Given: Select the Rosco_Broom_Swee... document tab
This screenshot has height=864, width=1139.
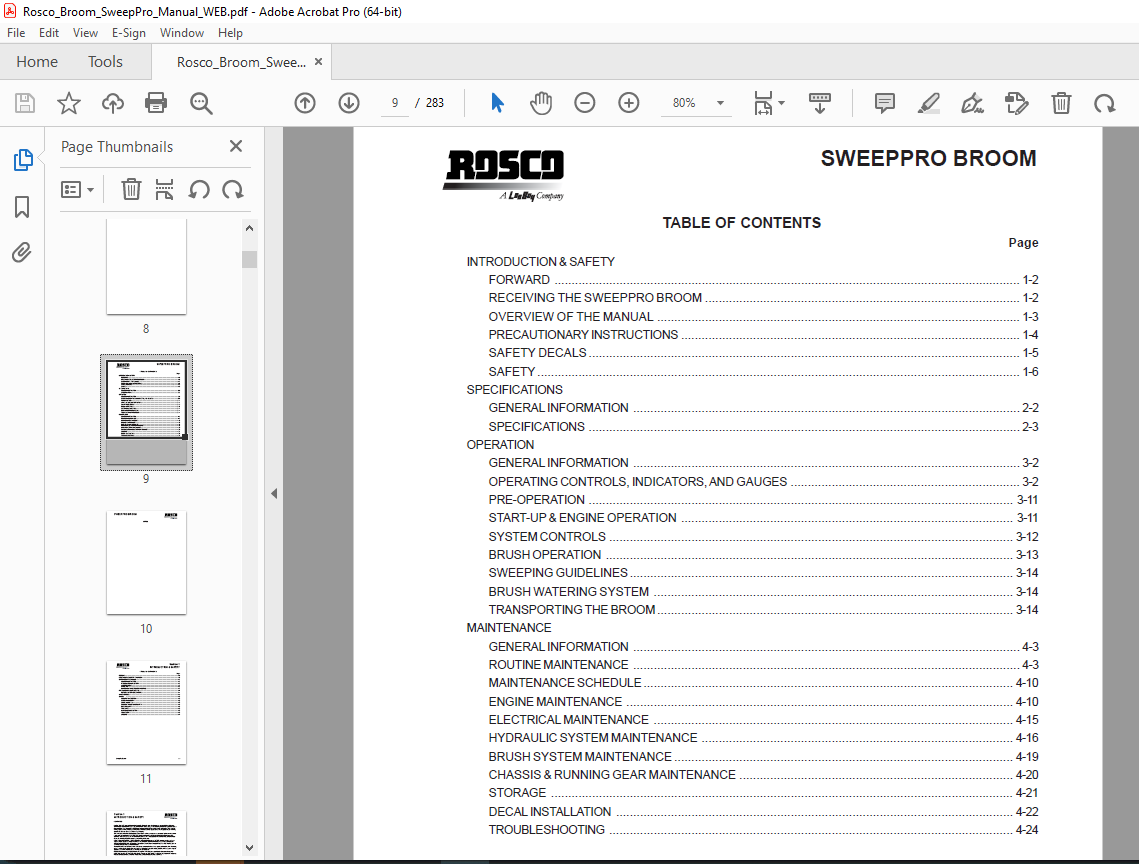Looking at the screenshot, I should 241,62.
